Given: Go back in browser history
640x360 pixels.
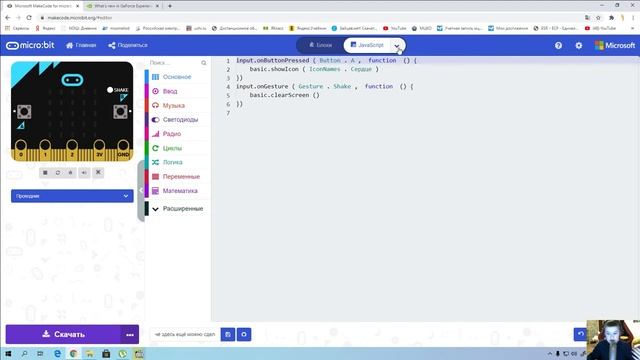Looking at the screenshot, I should tap(8, 18).
